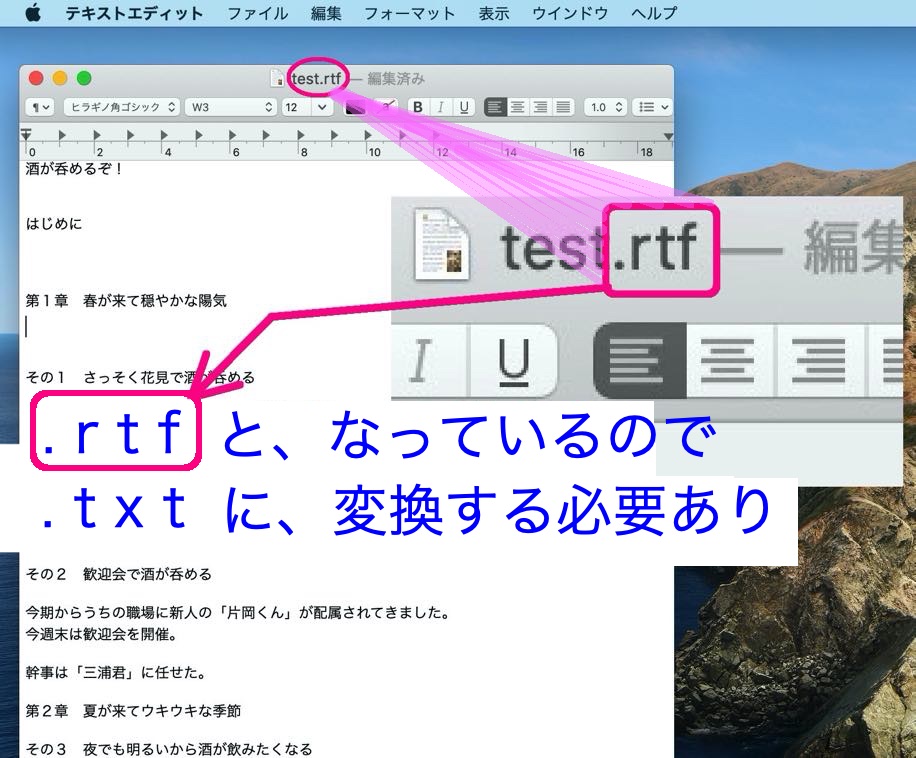Open the W3 font weight dropdown
Image resolution: width=916 pixels, height=758 pixels.
231,107
